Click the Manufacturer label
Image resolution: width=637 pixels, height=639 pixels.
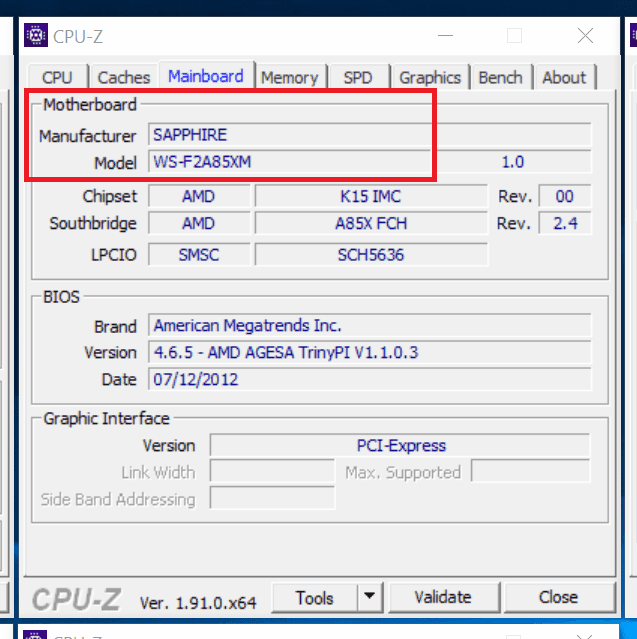coord(88,136)
